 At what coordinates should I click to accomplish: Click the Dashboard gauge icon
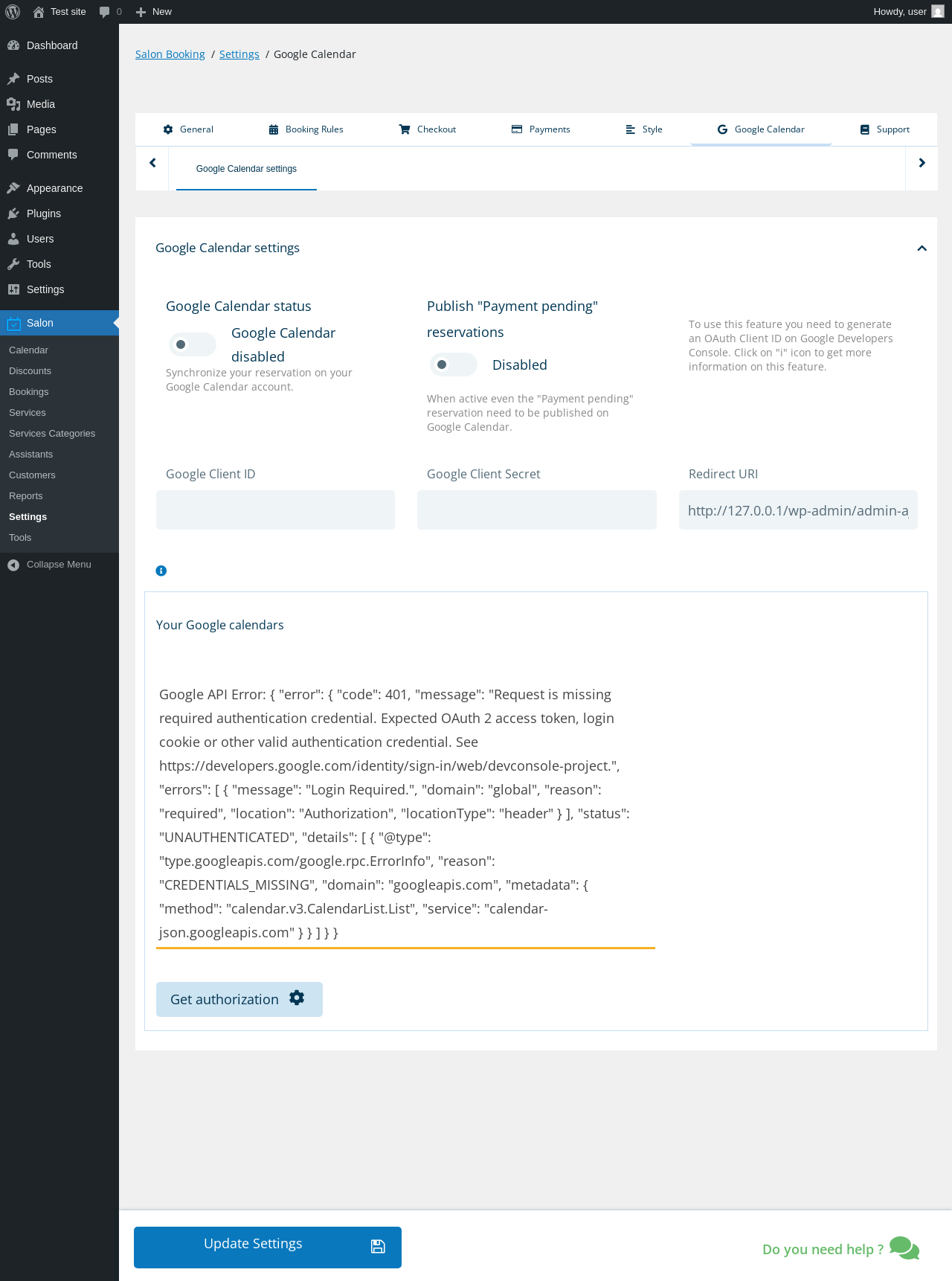pos(13,45)
